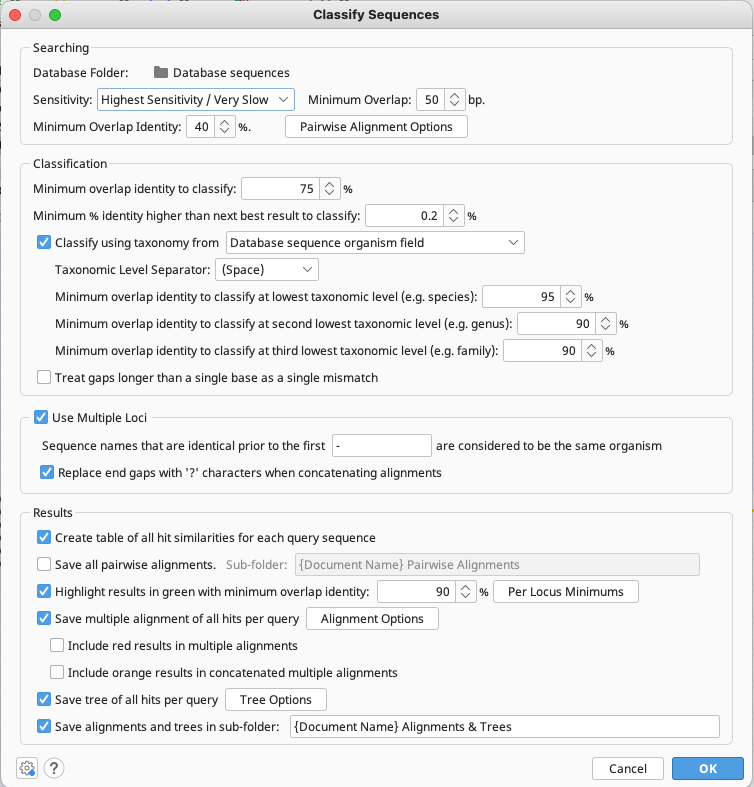
Task: Uncheck Save multiple alignment of all hits
Action: [44, 618]
